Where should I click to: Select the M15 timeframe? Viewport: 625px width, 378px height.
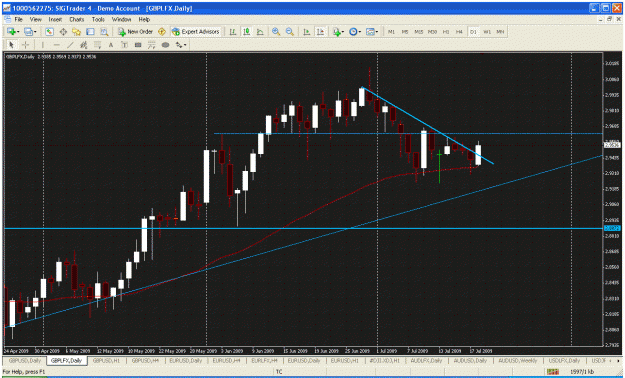coord(418,32)
